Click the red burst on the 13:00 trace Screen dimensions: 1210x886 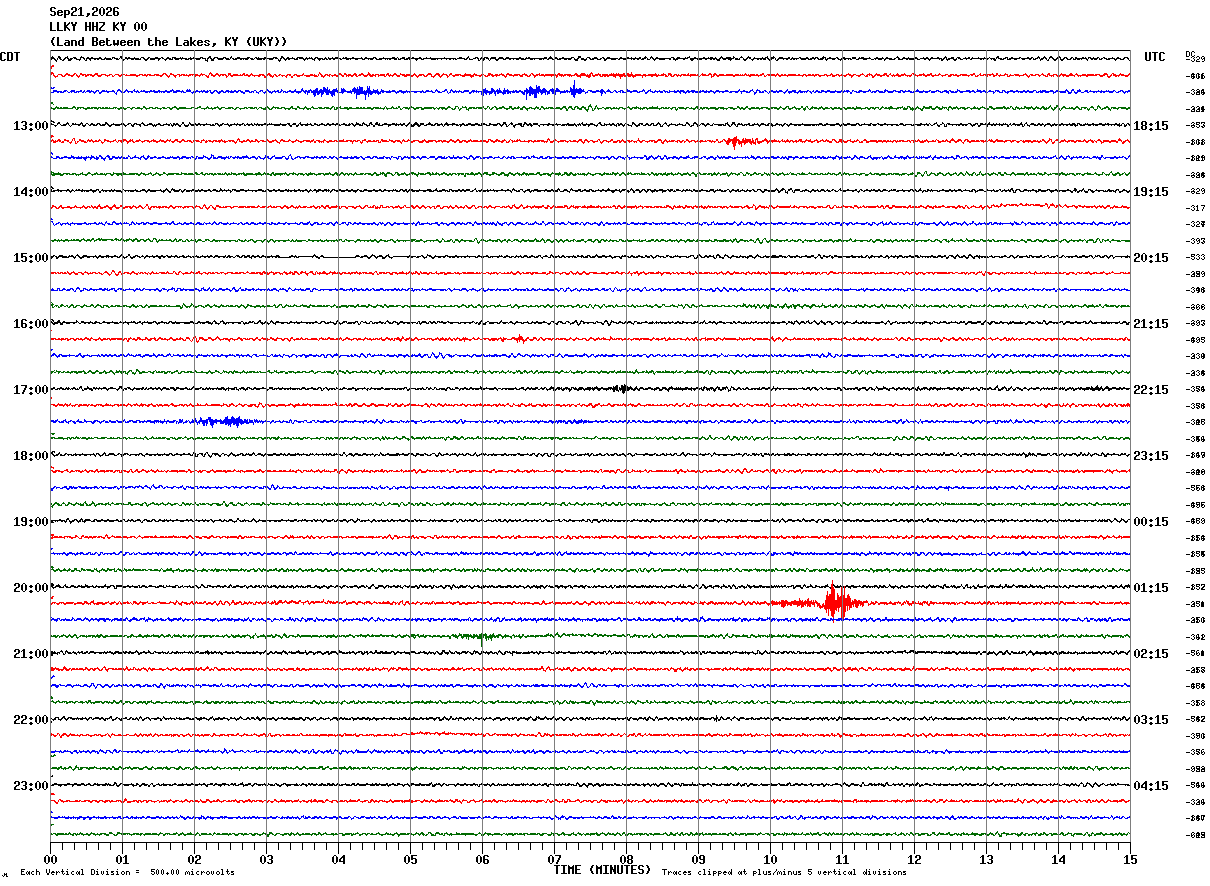click(743, 142)
